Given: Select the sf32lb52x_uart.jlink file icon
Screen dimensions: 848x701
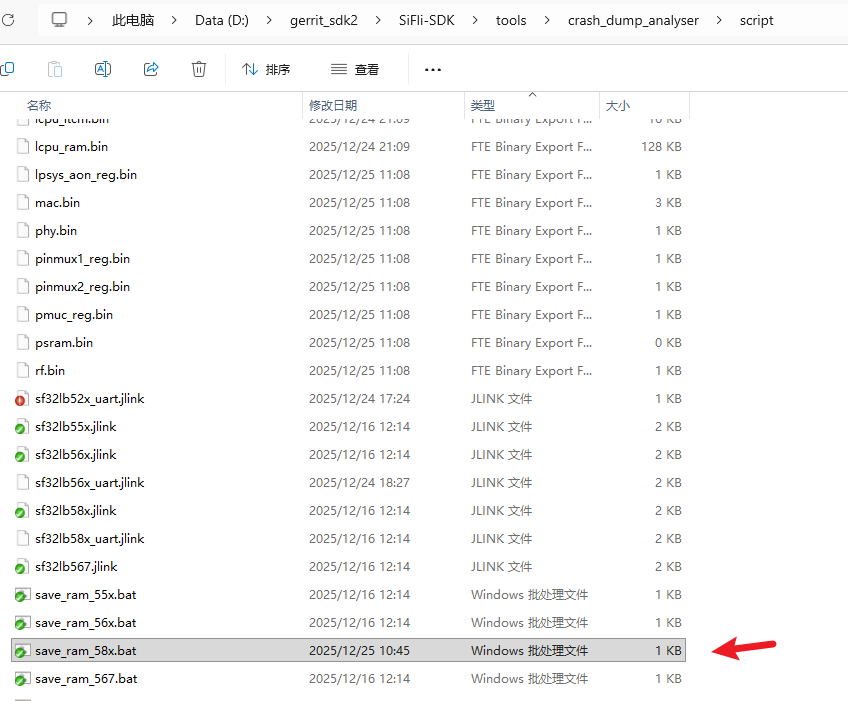Looking at the screenshot, I should [21, 399].
